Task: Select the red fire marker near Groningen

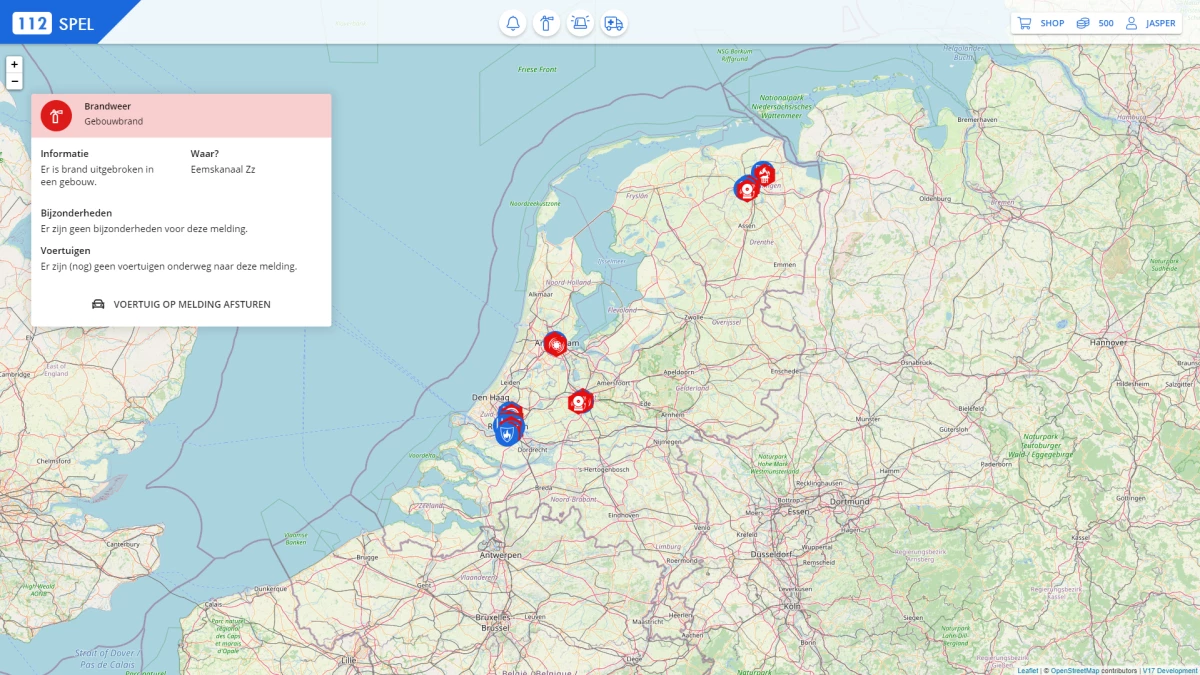Action: tap(764, 174)
